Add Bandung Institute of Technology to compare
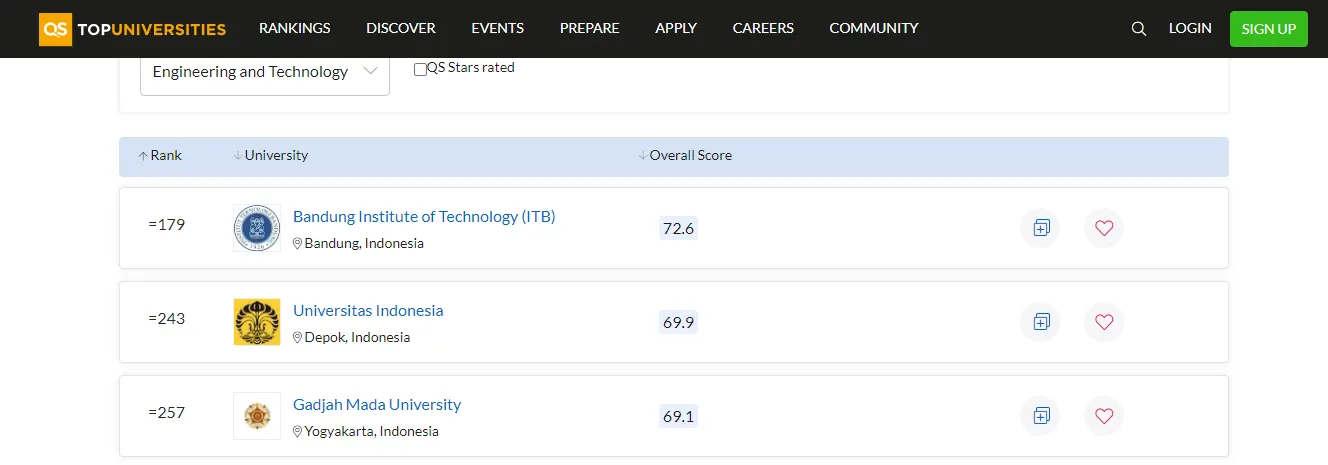This screenshot has height=465, width=1328. [x=1040, y=228]
